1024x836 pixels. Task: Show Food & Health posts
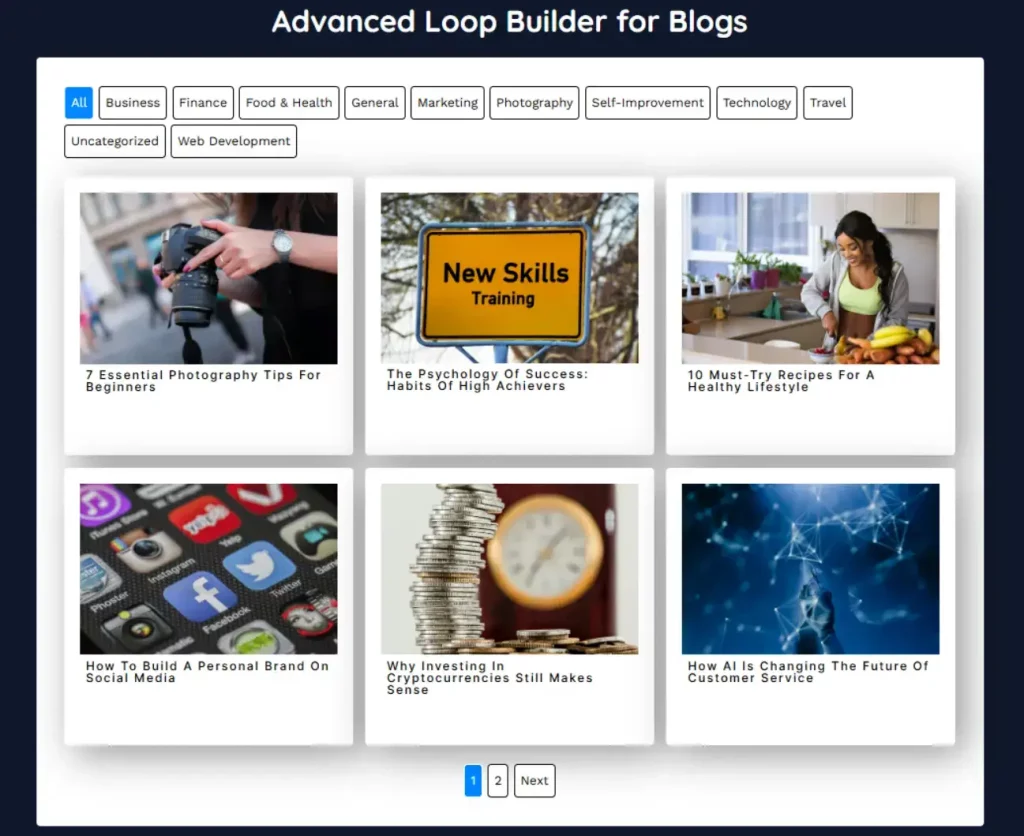click(289, 103)
